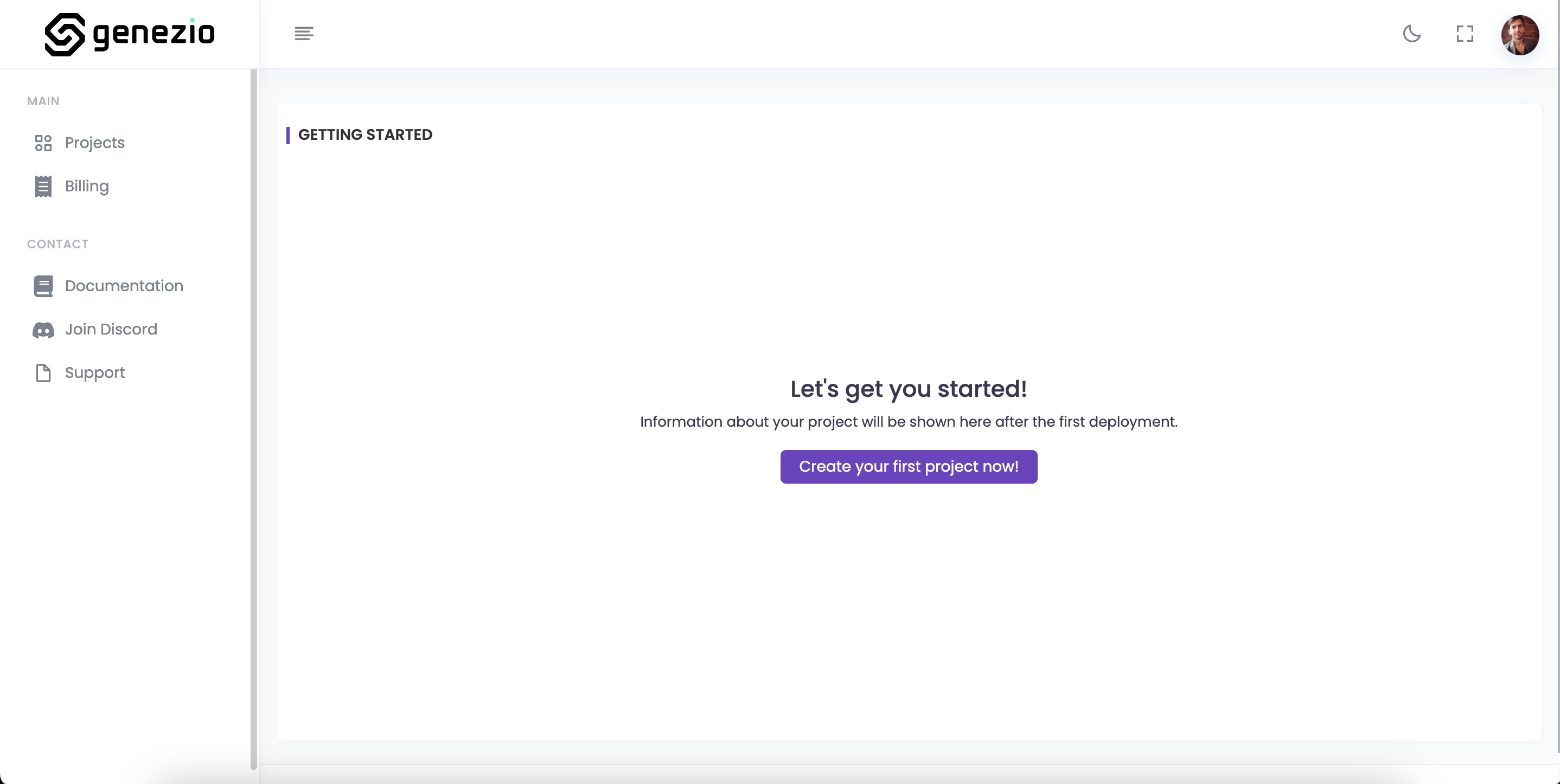
Task: Click the Let's get you started! title
Action: pos(908,389)
